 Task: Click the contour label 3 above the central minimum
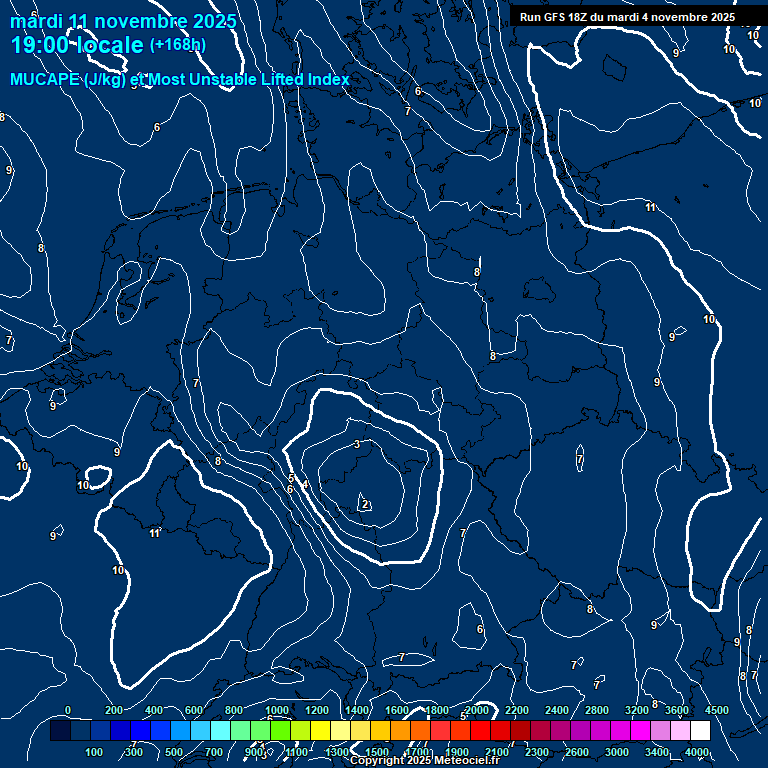pyautogui.click(x=357, y=444)
